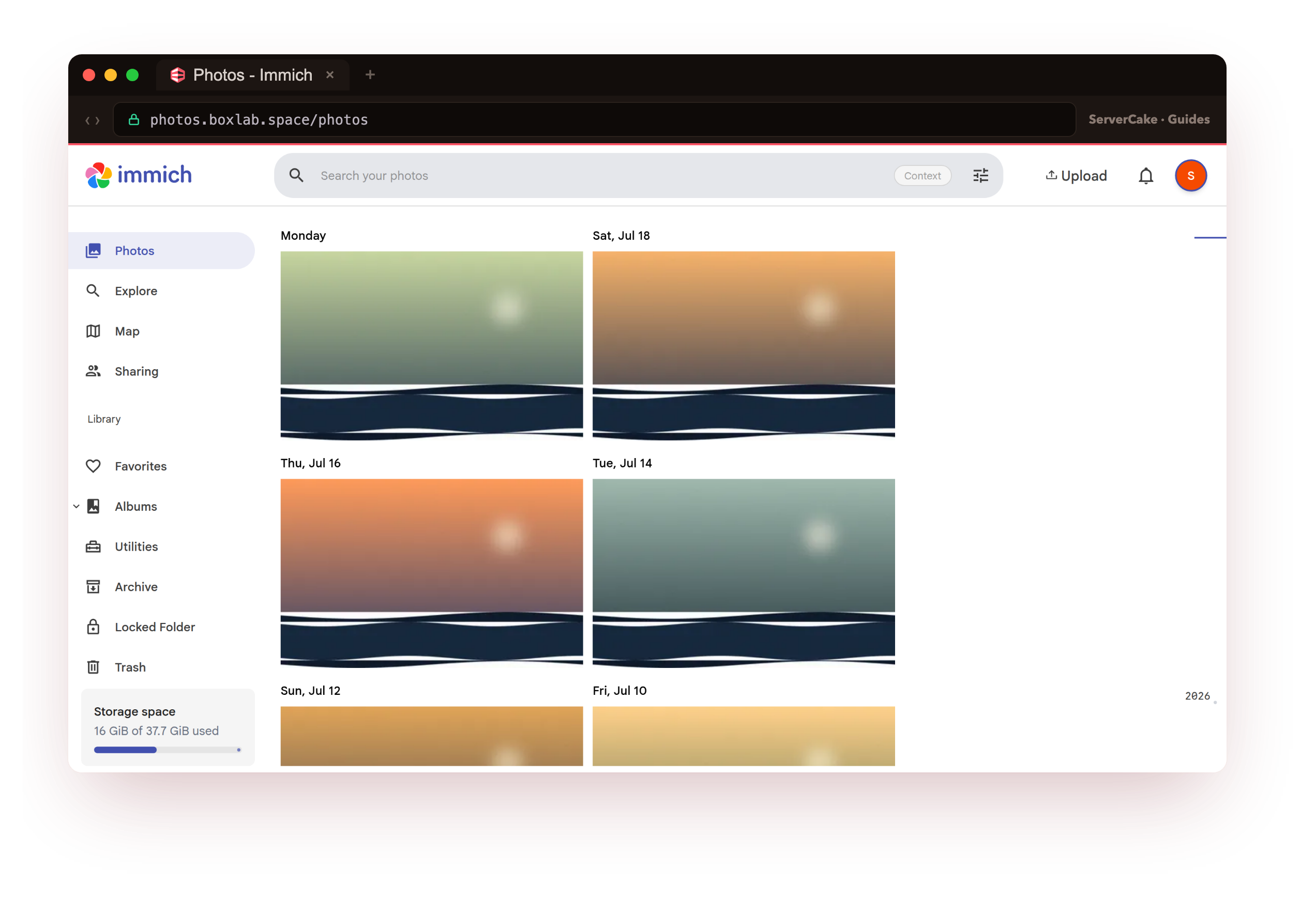Expand the Albums list chevron

point(77,506)
